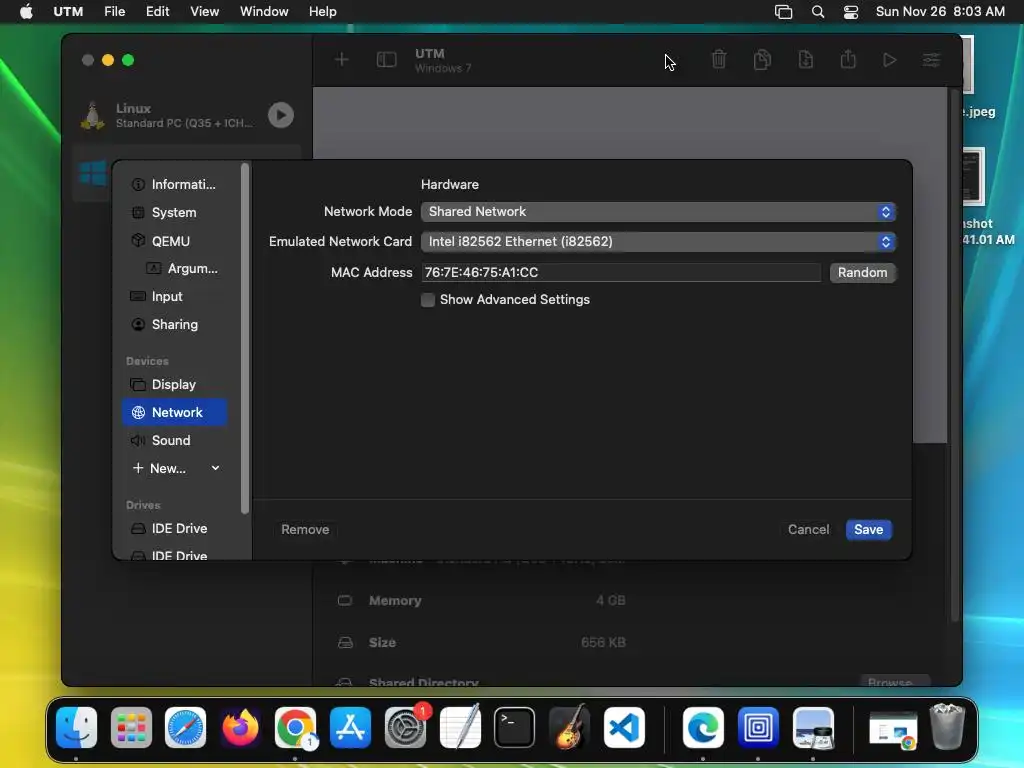
Task: Click the date and time in menu bar
Action: click(940, 12)
